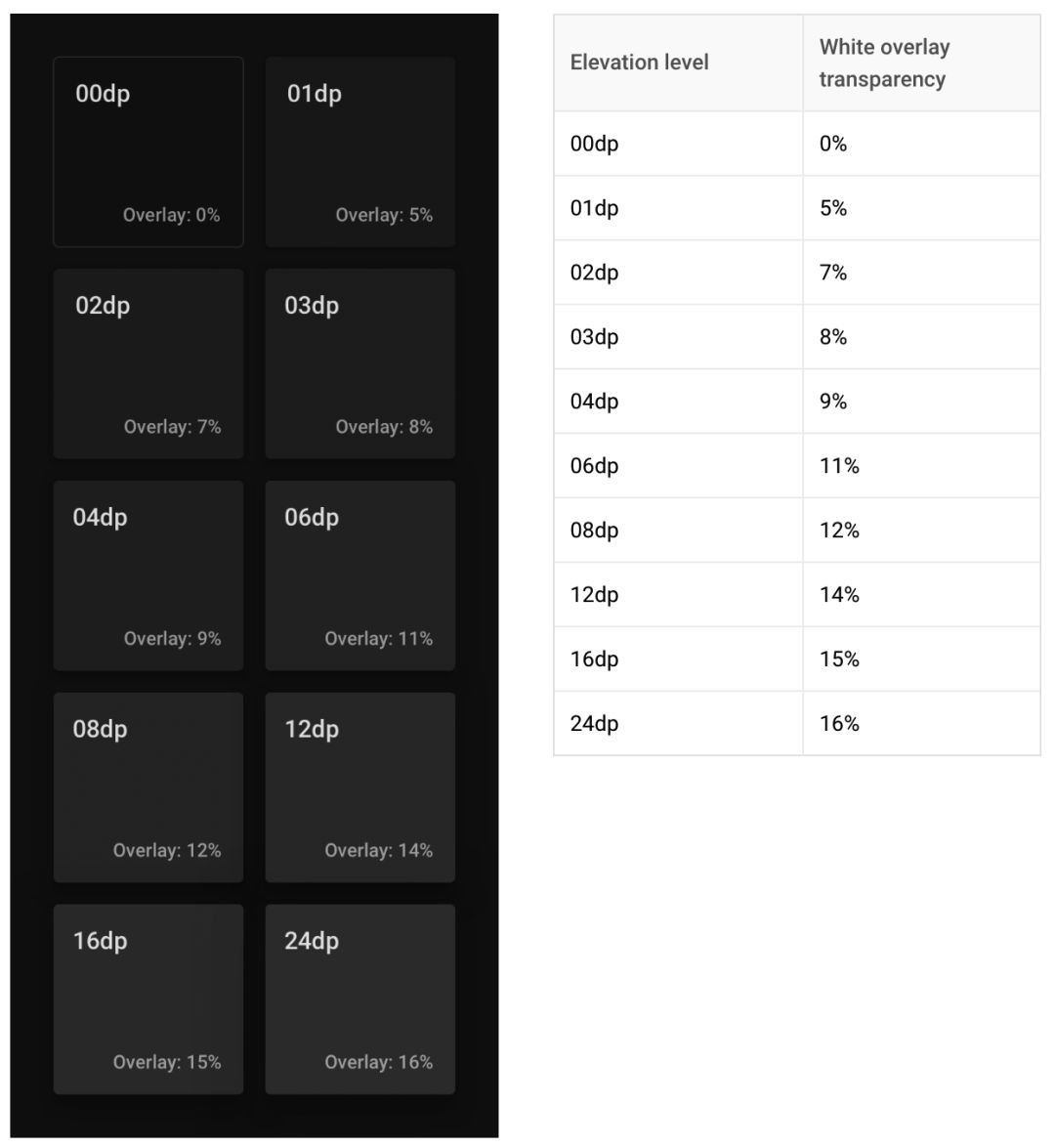The height and width of the screenshot is (1148, 1055).
Task: Click the 04dp elevation card
Action: click(148, 575)
